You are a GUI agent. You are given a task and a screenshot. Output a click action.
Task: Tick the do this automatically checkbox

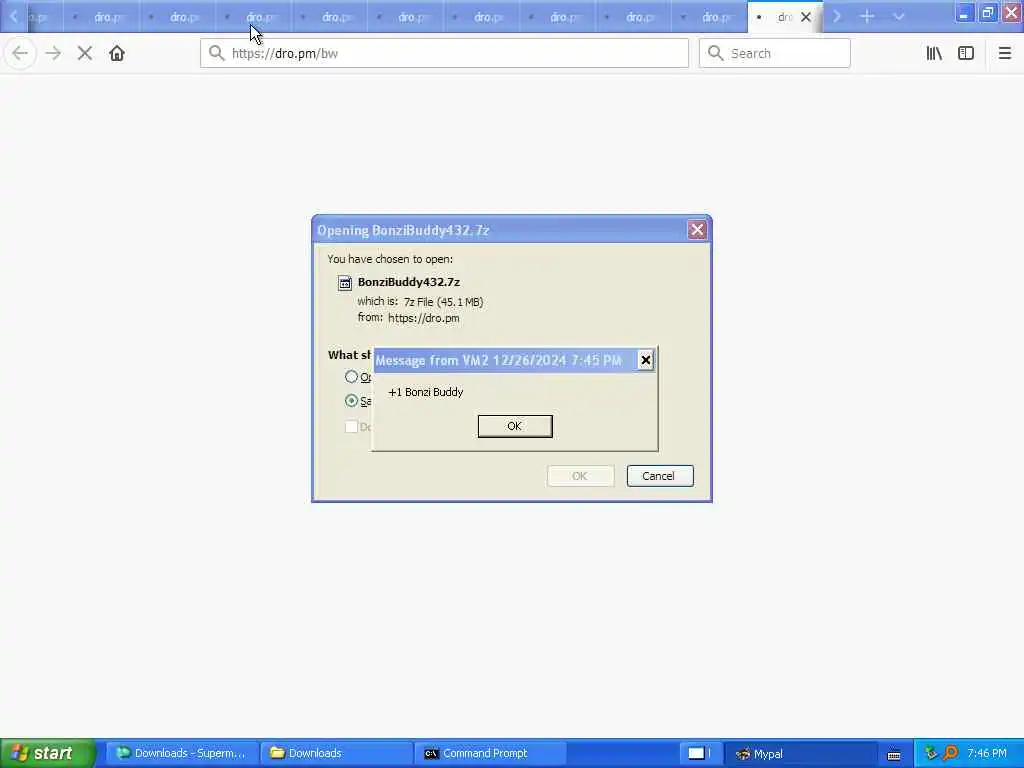[x=351, y=426]
